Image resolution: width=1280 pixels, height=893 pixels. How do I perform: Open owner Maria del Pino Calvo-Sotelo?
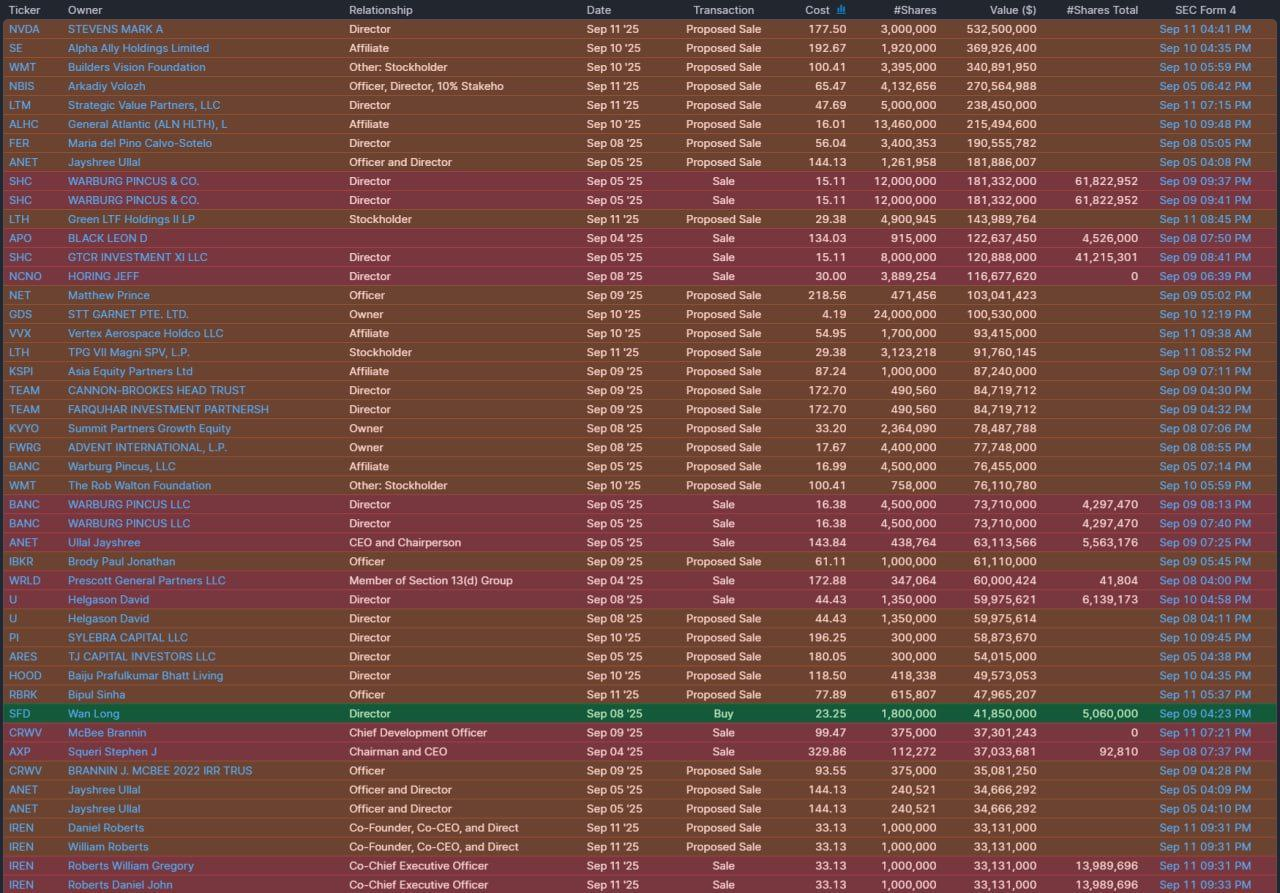(x=140, y=143)
